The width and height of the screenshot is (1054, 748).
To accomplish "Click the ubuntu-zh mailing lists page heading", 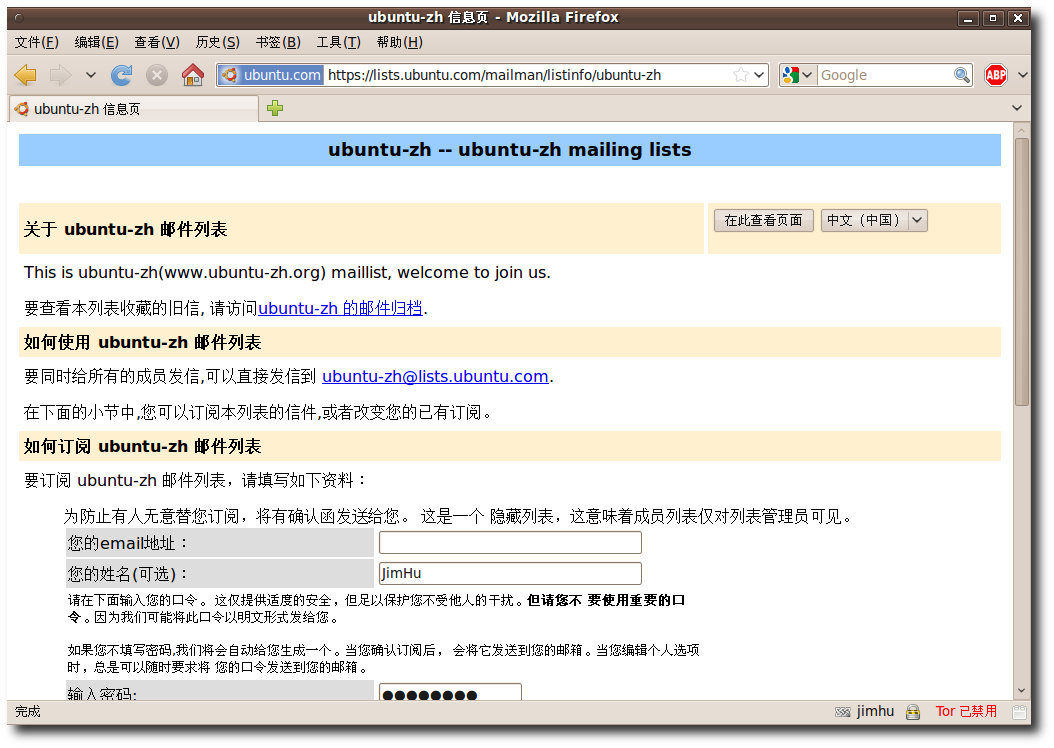I will click(x=510, y=150).
